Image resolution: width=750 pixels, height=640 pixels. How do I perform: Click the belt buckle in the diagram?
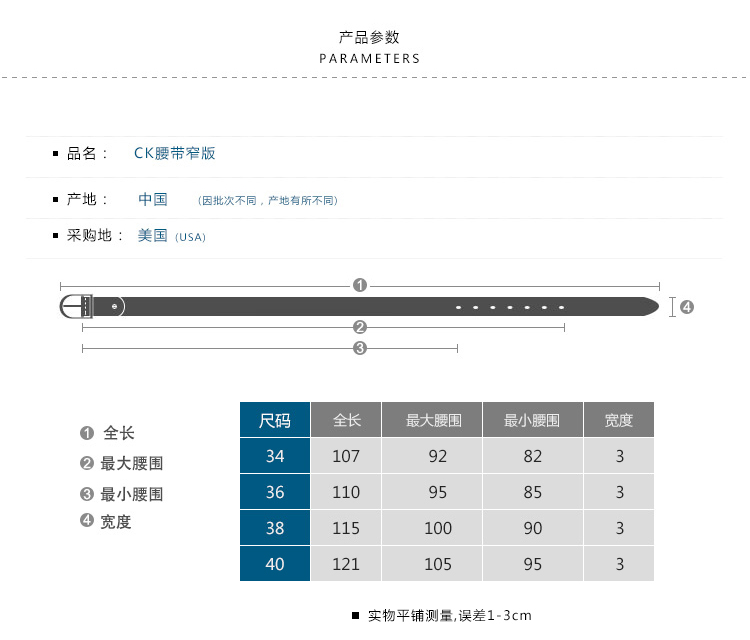click(77, 306)
